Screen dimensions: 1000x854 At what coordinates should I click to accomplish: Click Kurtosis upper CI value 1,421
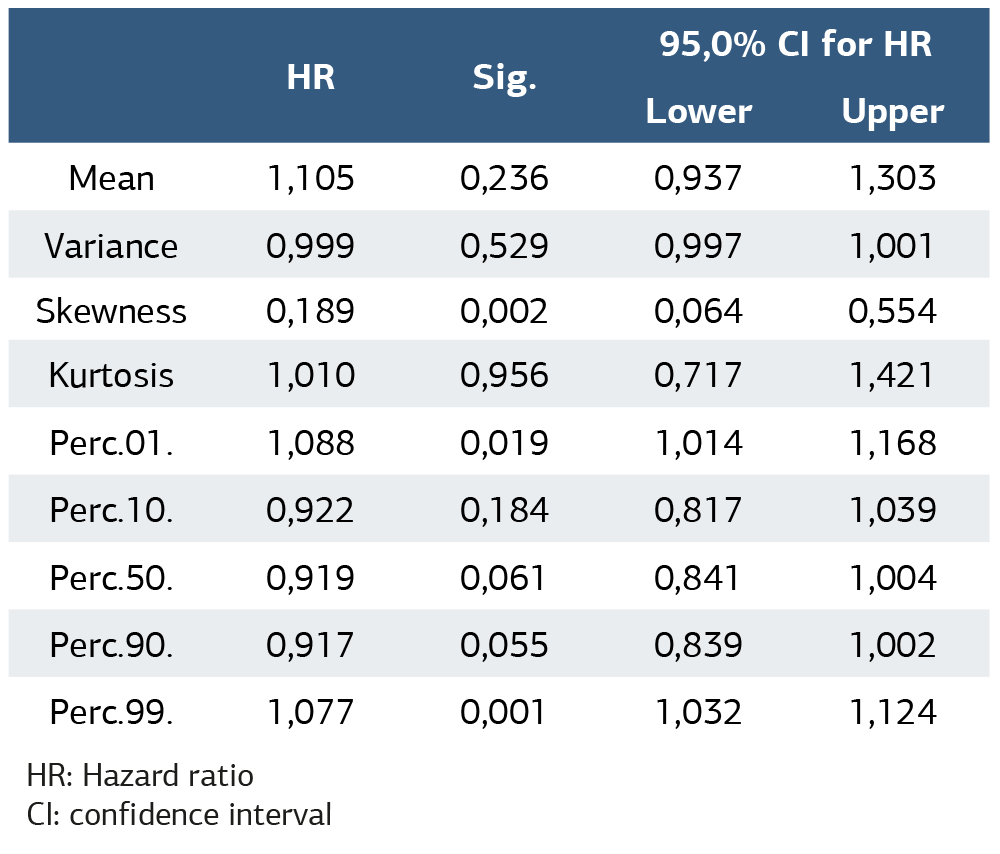coord(892,376)
